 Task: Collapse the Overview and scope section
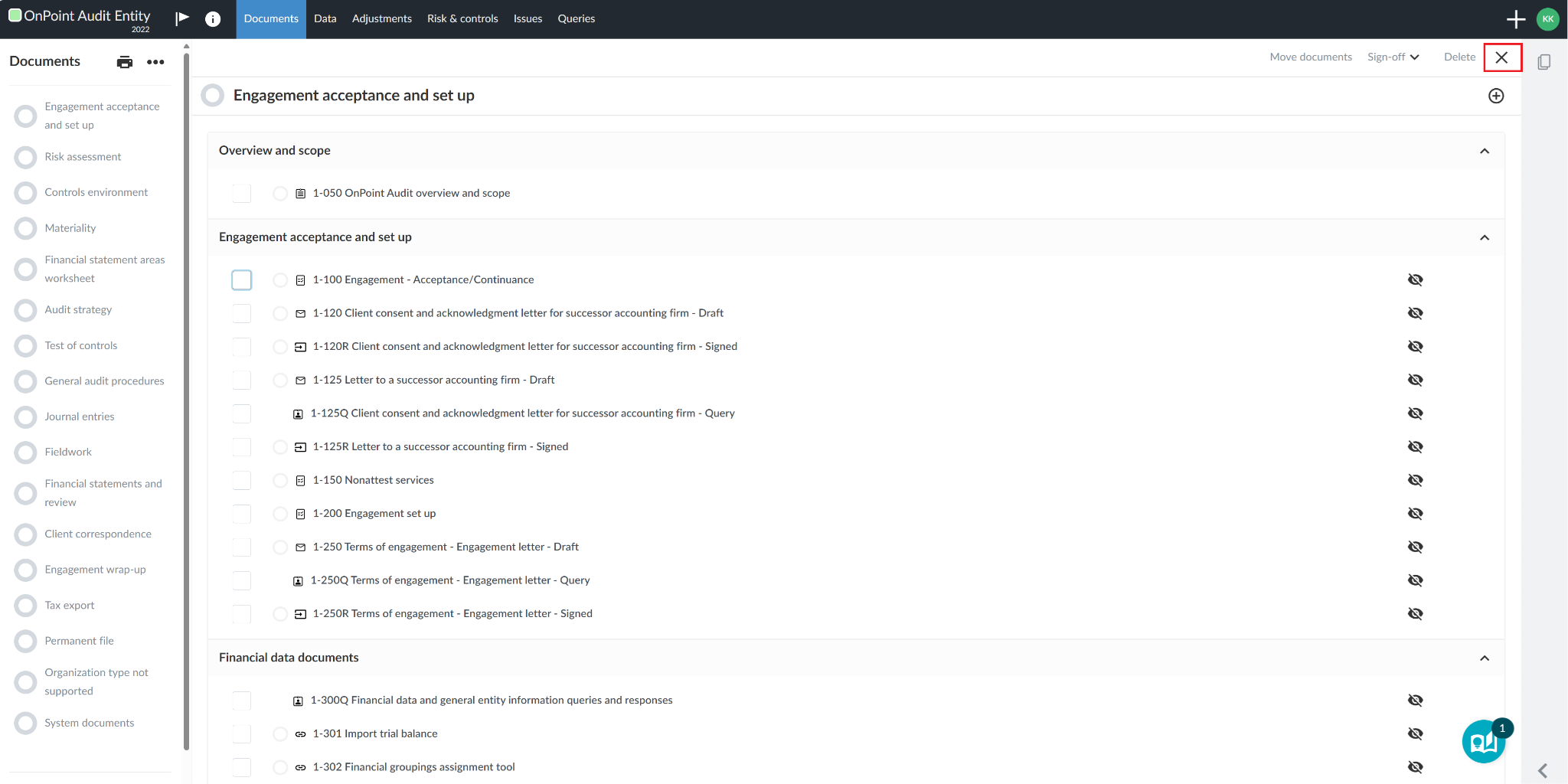click(1485, 151)
